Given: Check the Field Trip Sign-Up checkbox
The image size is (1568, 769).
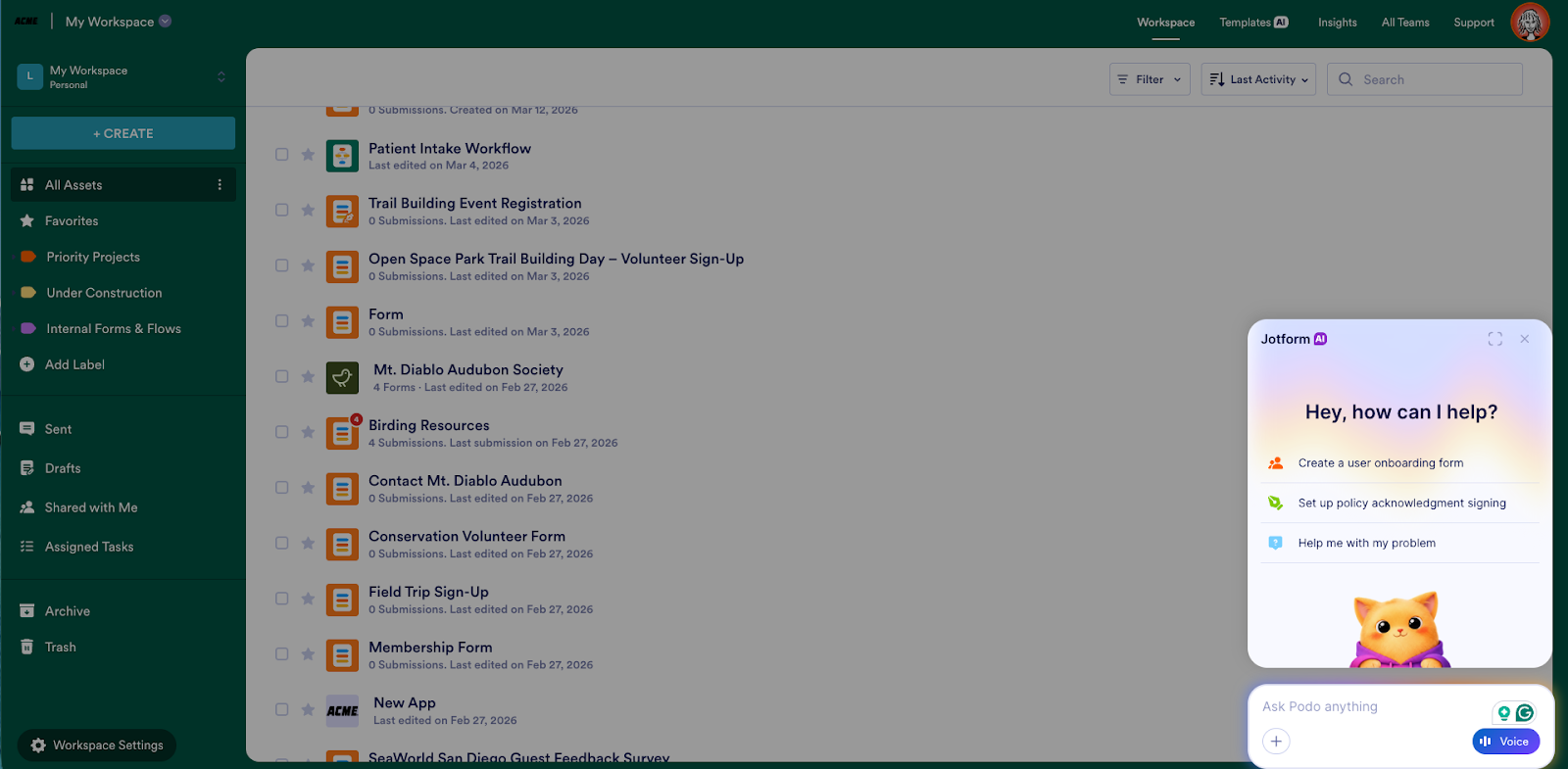Looking at the screenshot, I should point(282,599).
